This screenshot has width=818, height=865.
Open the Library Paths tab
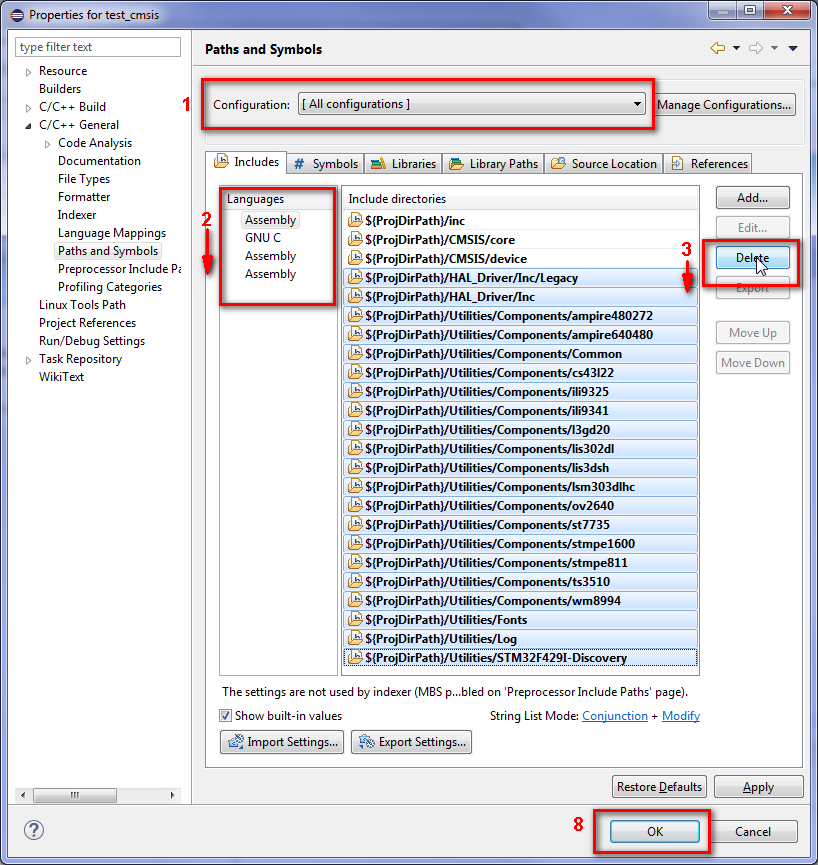coord(493,164)
